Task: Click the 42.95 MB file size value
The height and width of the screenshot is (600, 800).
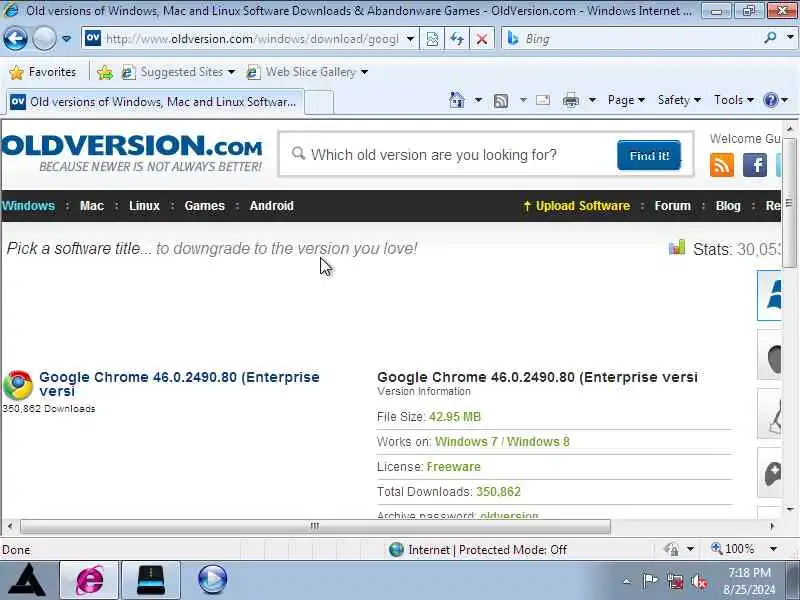Action: pos(455,417)
